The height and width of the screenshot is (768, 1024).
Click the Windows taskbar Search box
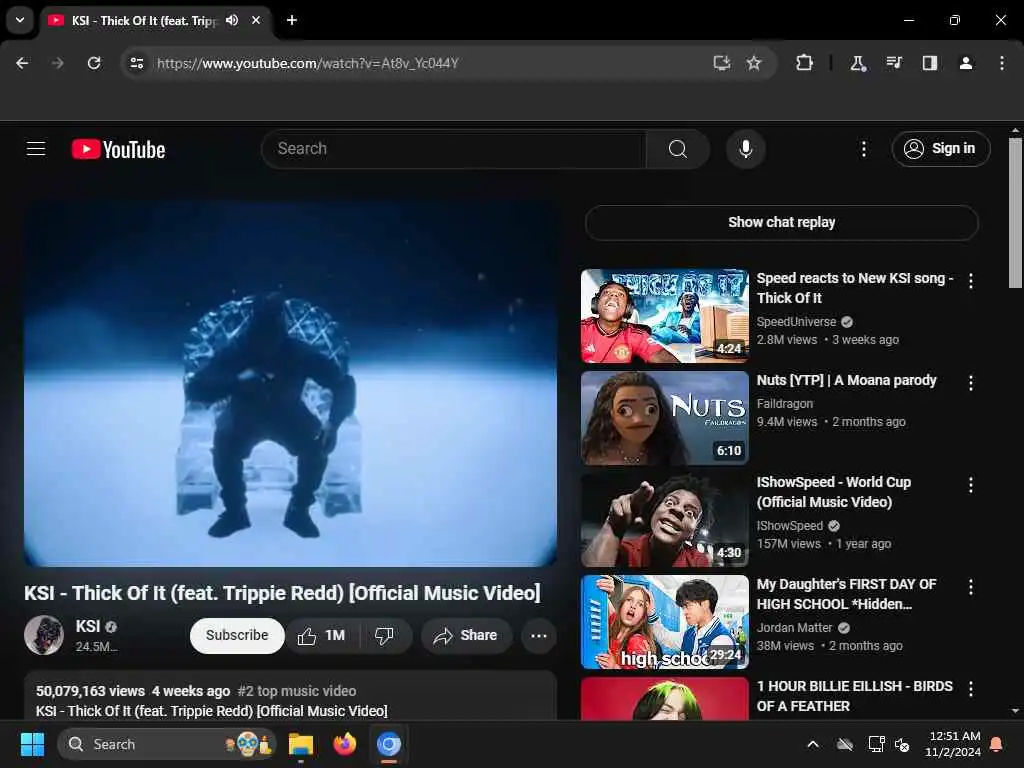tap(167, 744)
